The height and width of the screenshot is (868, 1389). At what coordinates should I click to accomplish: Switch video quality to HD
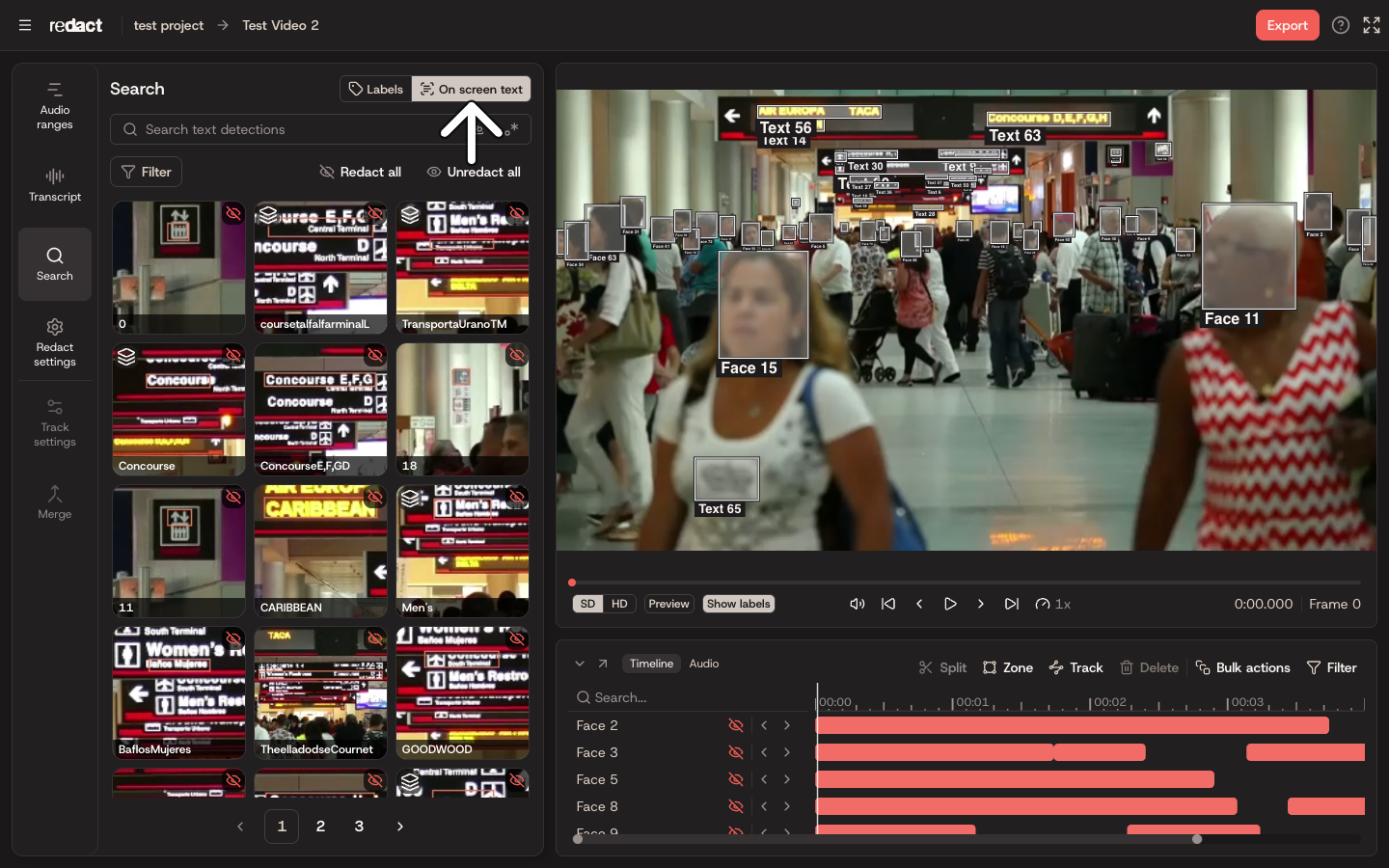pyautogui.click(x=619, y=604)
